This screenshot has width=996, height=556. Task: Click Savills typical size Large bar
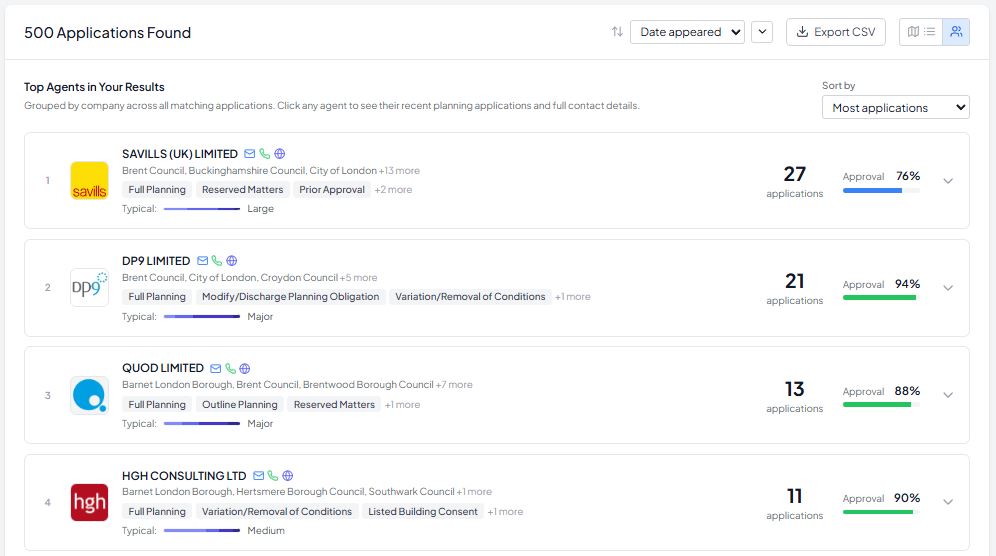201,208
